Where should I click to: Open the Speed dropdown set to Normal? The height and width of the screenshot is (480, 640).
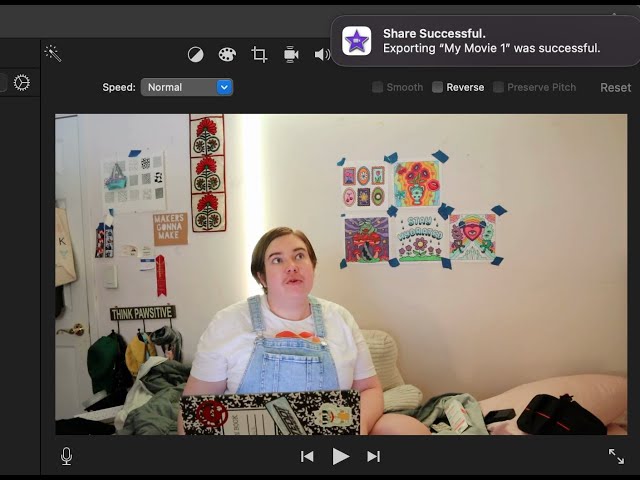(187, 87)
